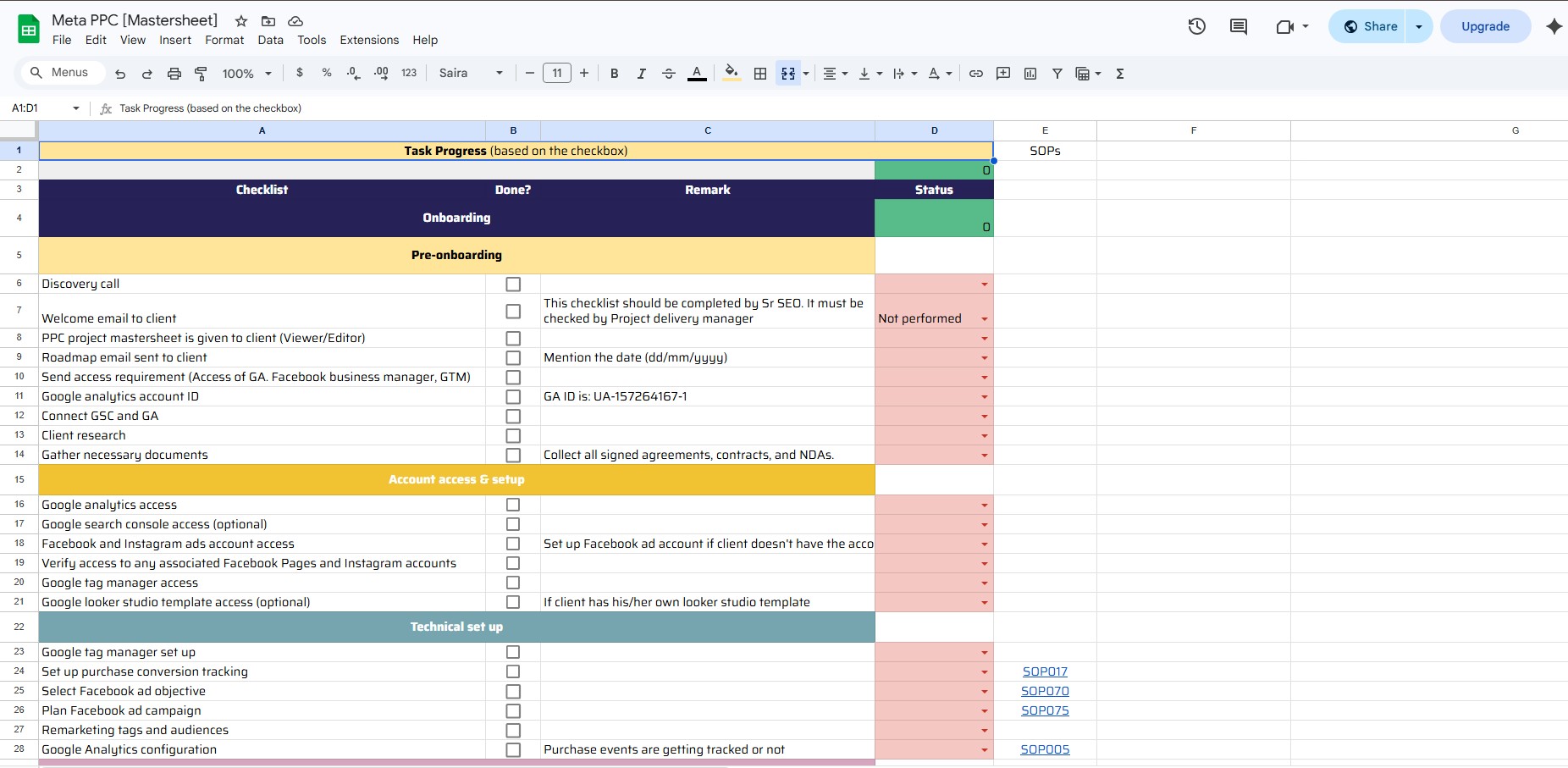Open version history clock icon
The width and height of the screenshot is (1568, 768).
(x=1197, y=26)
